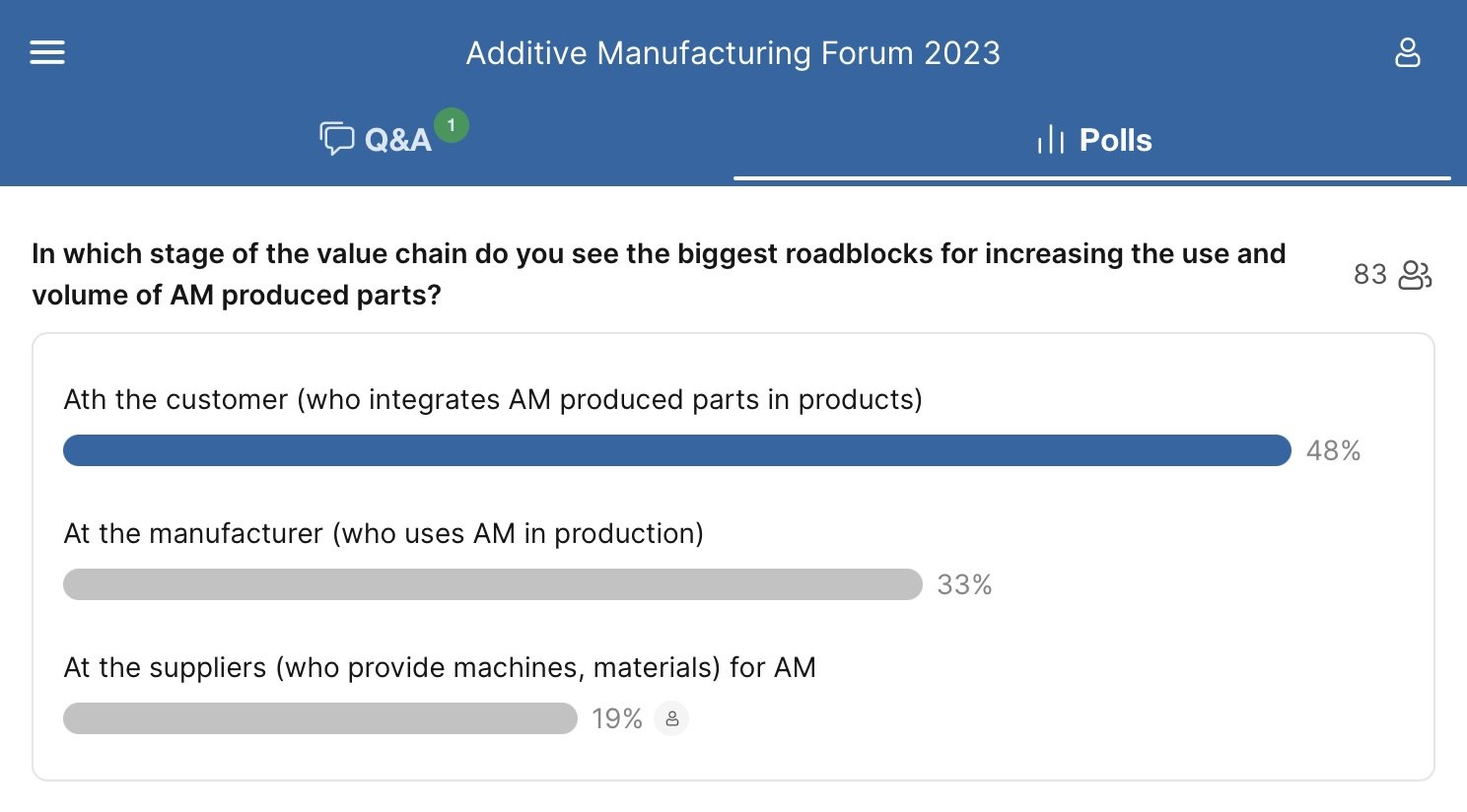1467x812 pixels.
Task: Open the hamburger menu
Action: point(47,52)
